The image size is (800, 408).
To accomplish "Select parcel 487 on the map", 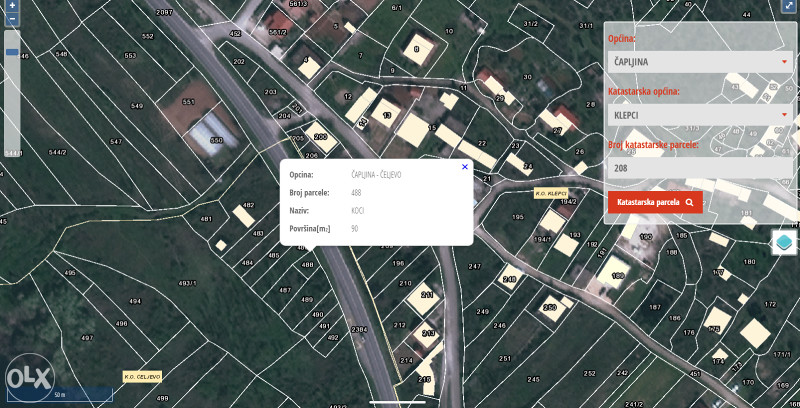I will (x=285, y=290).
